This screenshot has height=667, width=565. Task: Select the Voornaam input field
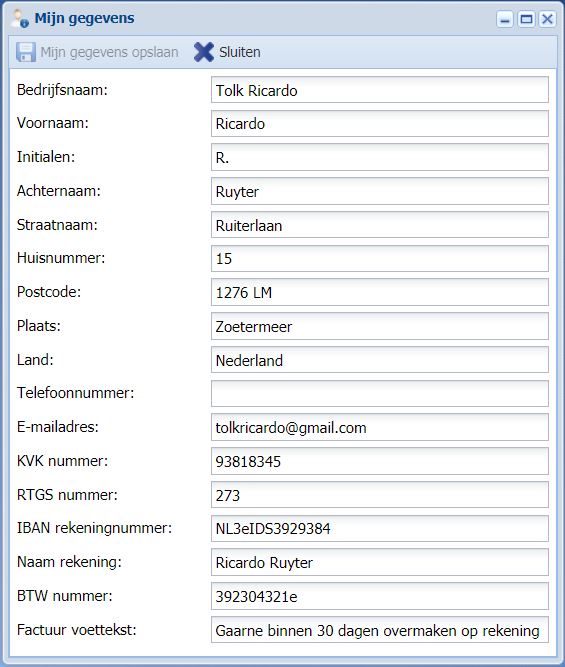tap(380, 123)
